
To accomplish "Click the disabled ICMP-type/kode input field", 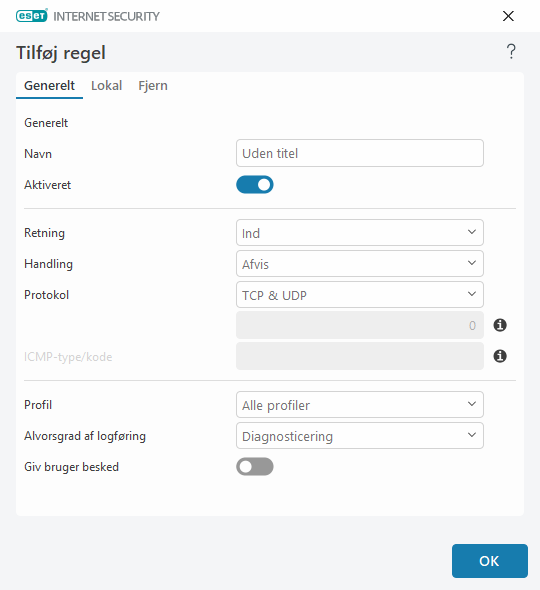I will [360, 356].
